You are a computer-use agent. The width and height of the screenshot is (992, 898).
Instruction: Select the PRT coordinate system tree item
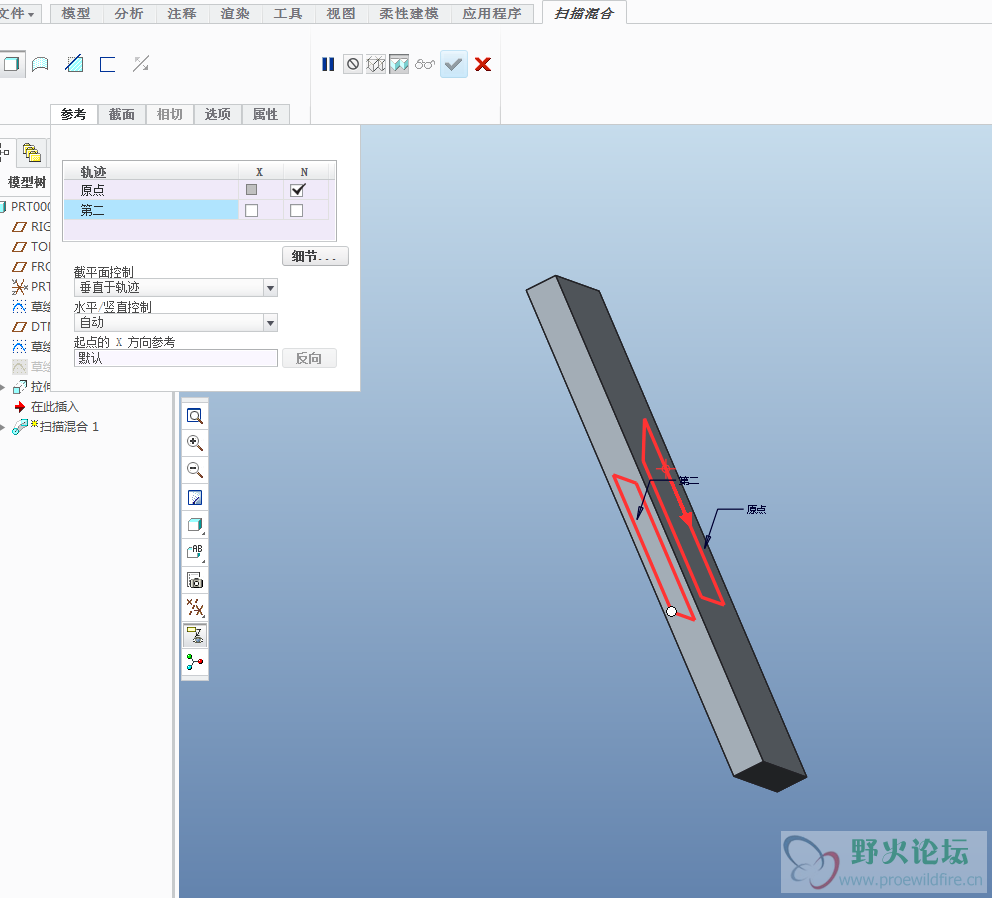pyautogui.click(x=32, y=287)
